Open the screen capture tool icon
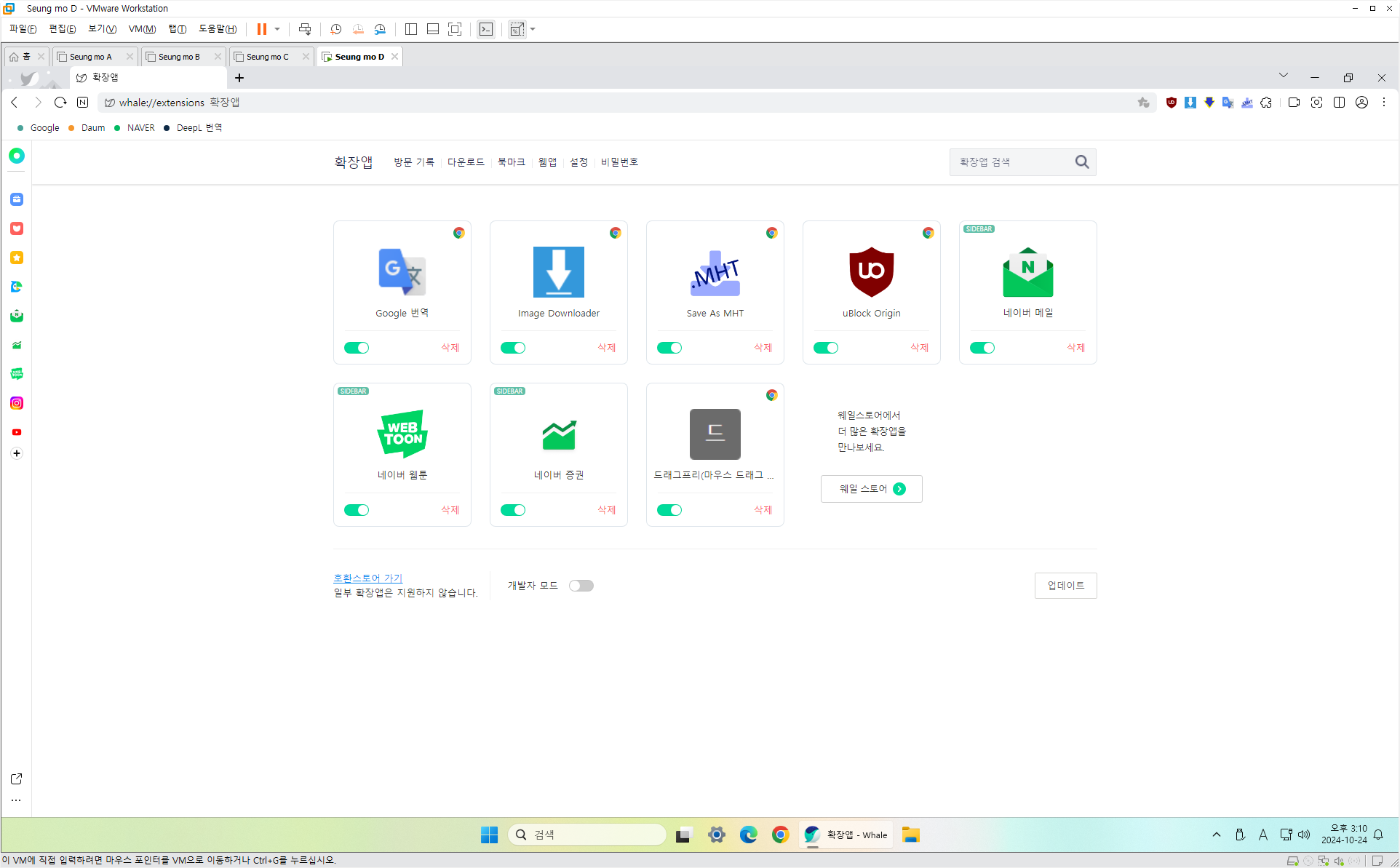Image resolution: width=1400 pixels, height=868 pixels. click(x=1316, y=103)
